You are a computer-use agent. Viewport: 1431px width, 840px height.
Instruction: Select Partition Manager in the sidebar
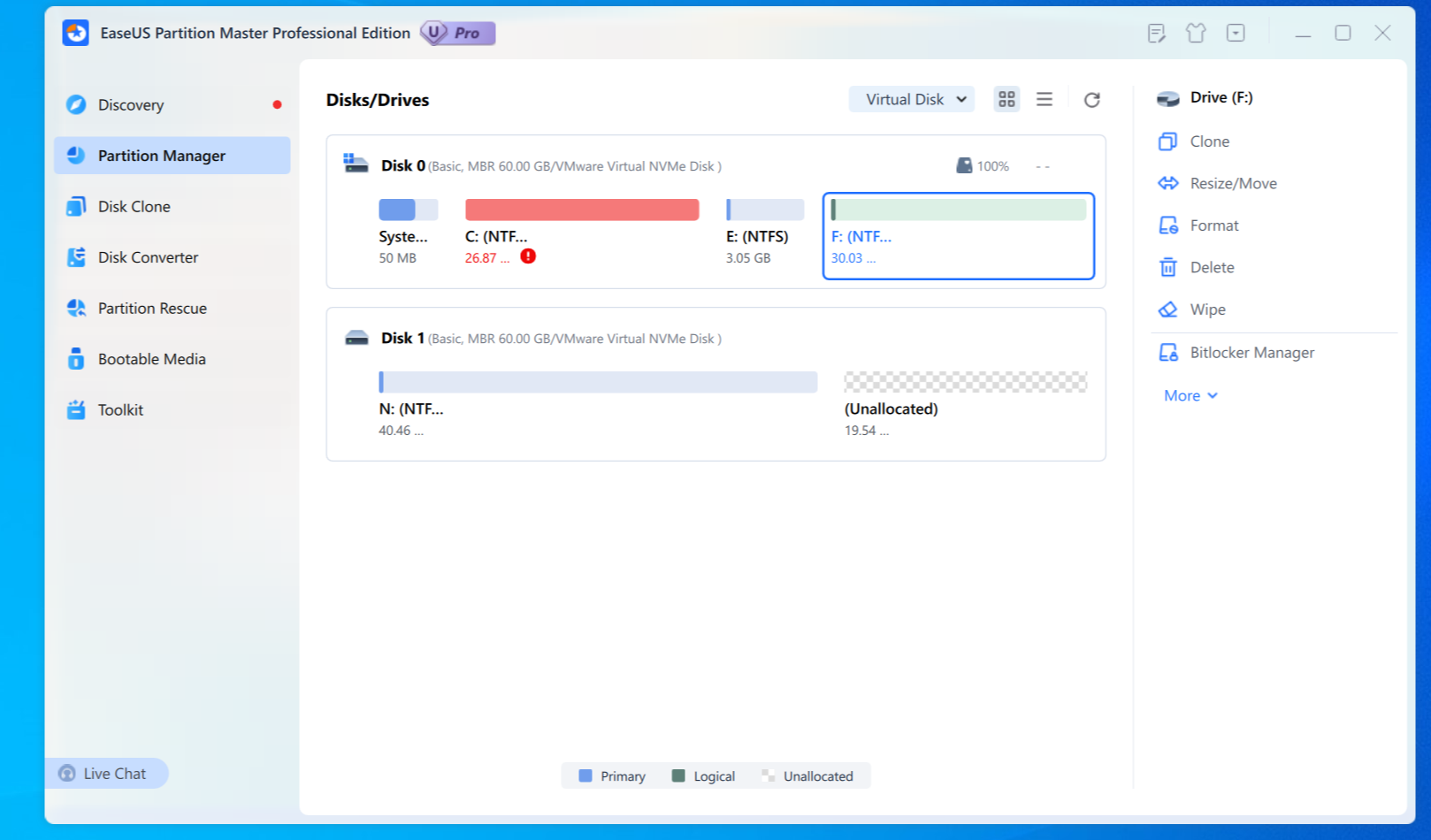click(172, 156)
